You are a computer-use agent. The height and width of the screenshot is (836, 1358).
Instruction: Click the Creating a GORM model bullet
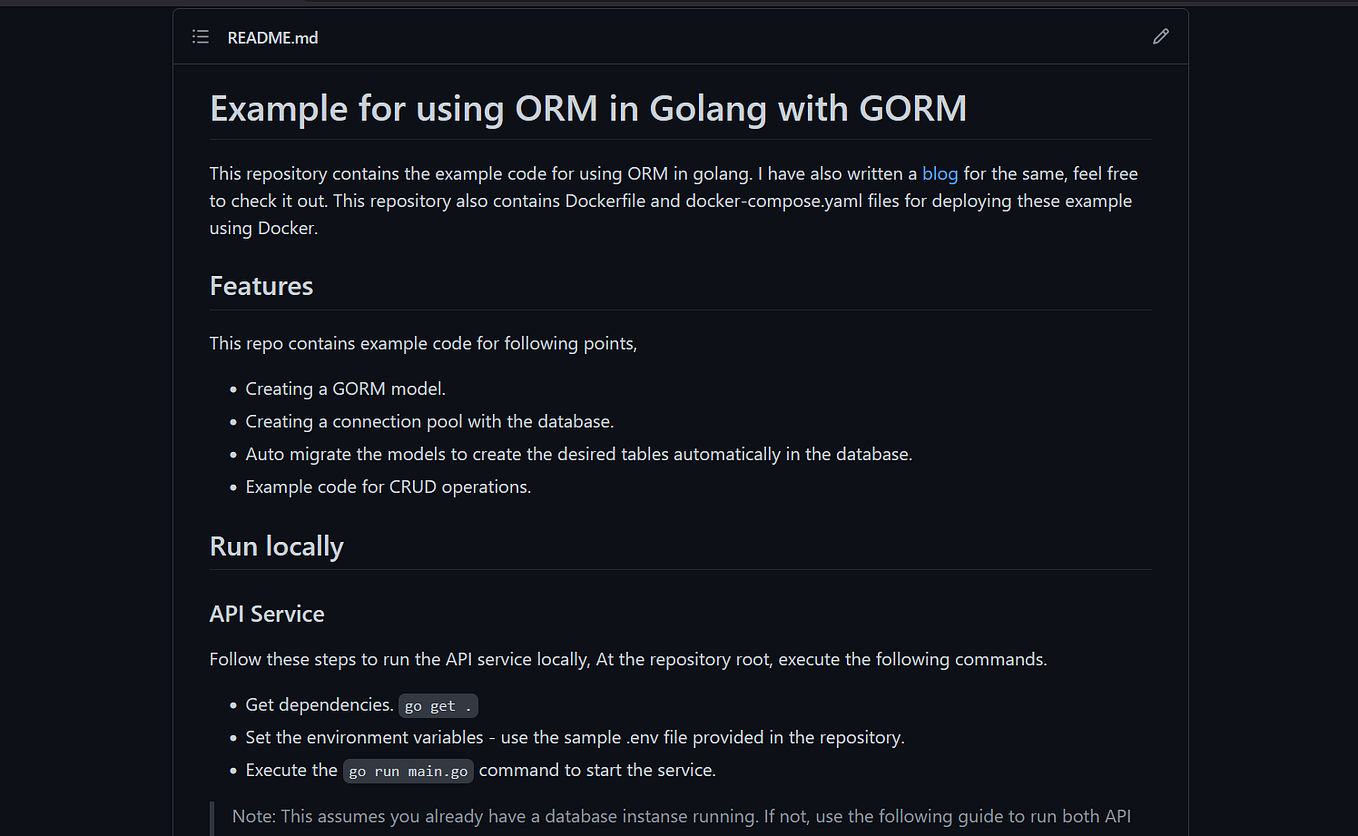click(344, 388)
